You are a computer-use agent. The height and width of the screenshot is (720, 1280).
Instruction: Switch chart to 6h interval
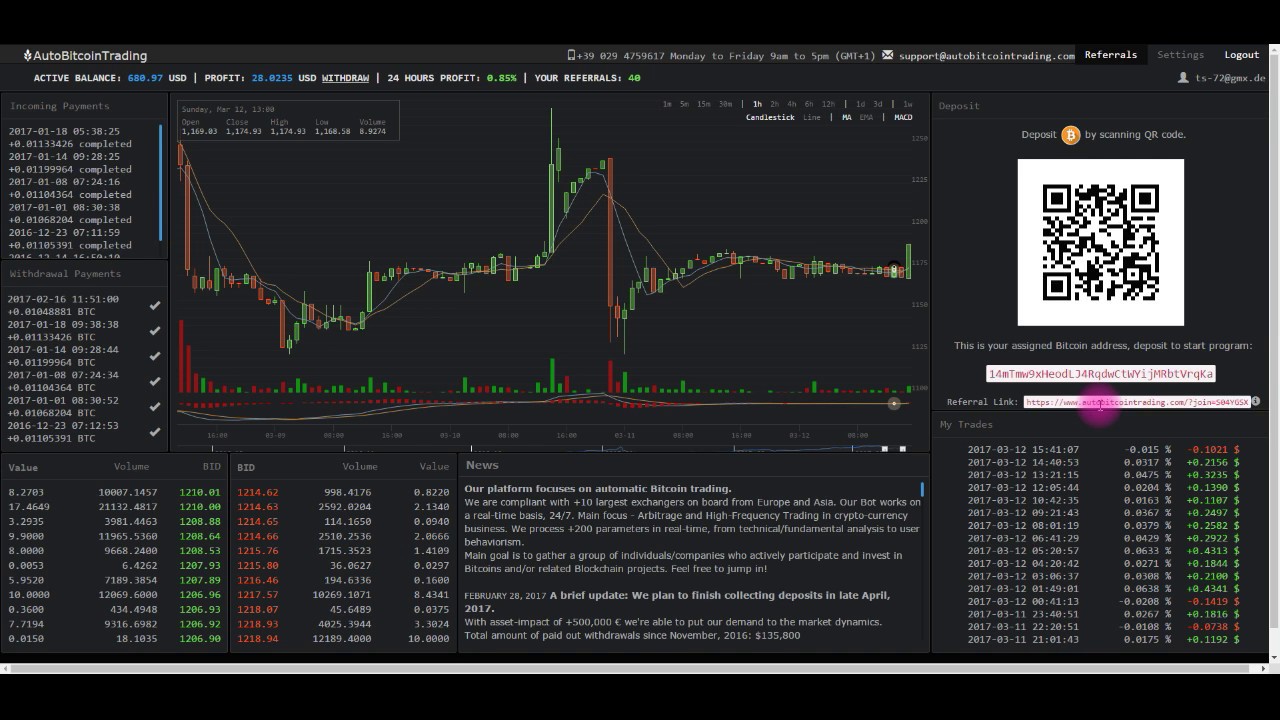808,104
